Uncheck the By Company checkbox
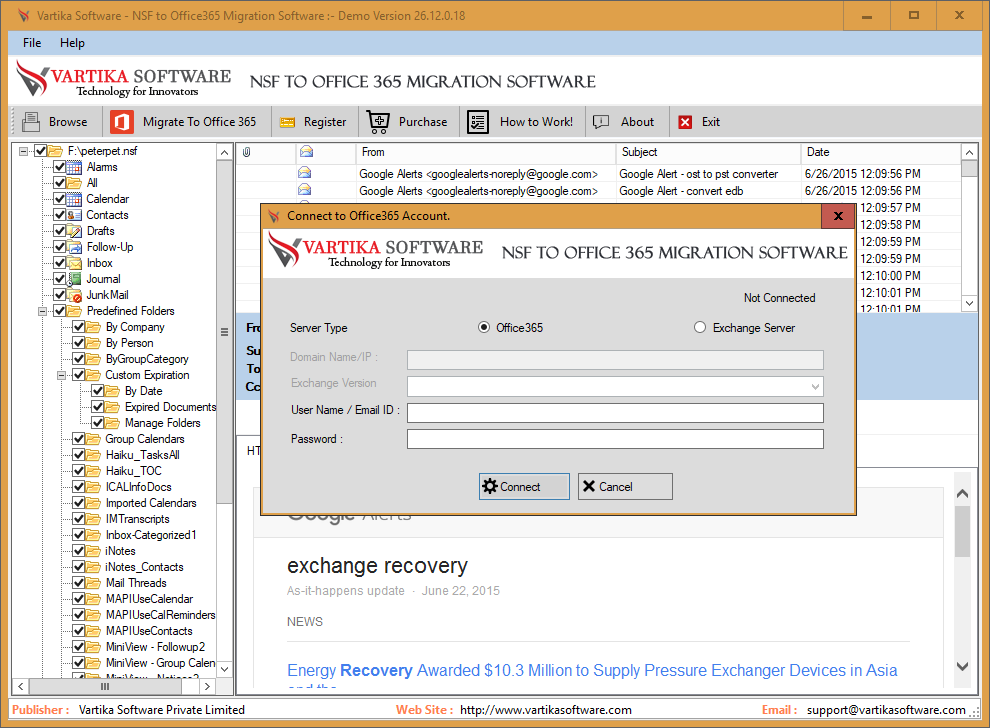 click(79, 326)
